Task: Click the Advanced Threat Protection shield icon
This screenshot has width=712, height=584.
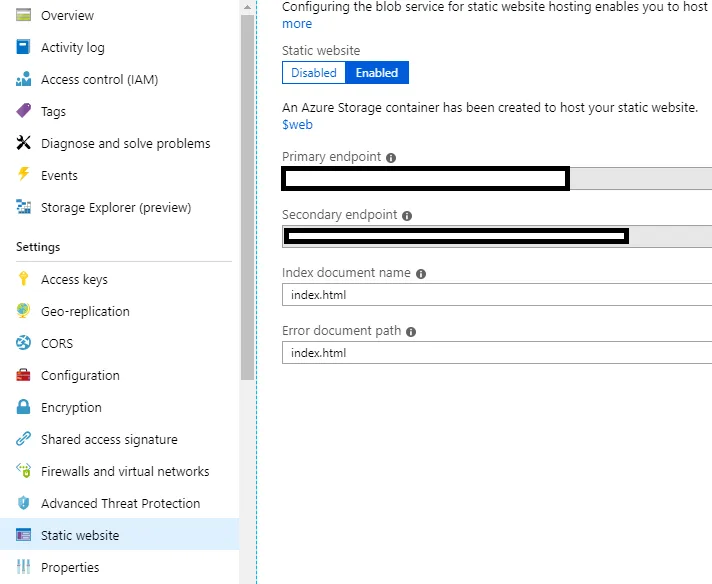Action: point(24,503)
